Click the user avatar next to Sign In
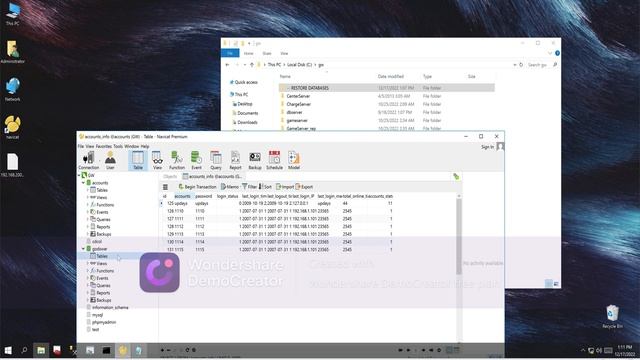The width and height of the screenshot is (640, 360). coord(500,147)
